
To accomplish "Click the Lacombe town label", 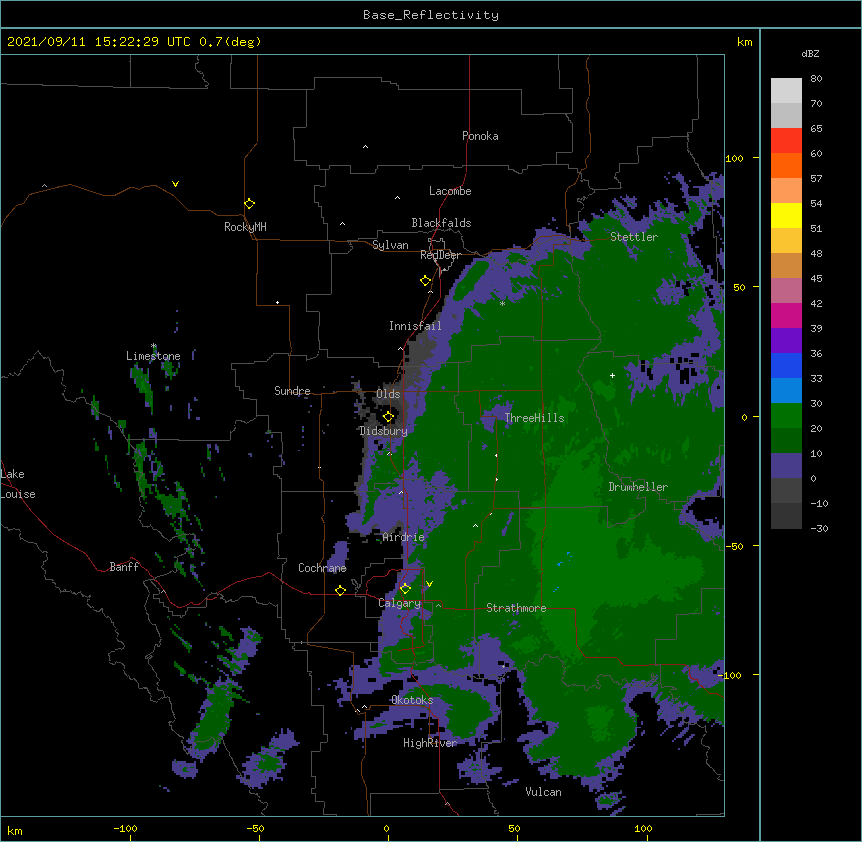I will click(x=450, y=191).
